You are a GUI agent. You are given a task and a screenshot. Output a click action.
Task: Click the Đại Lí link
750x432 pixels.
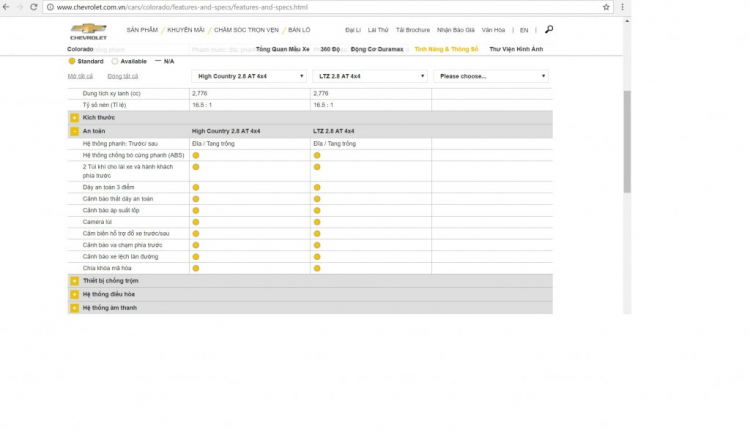[x=353, y=30]
